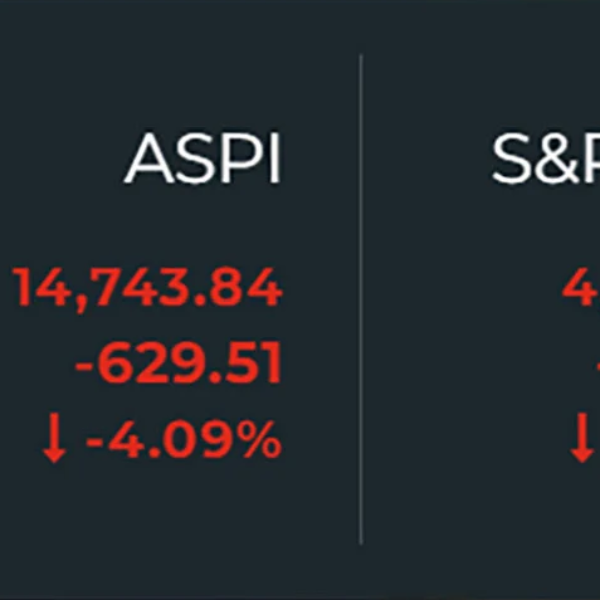Select the -4.09% percentage change
The image size is (600, 600).
pos(184,439)
